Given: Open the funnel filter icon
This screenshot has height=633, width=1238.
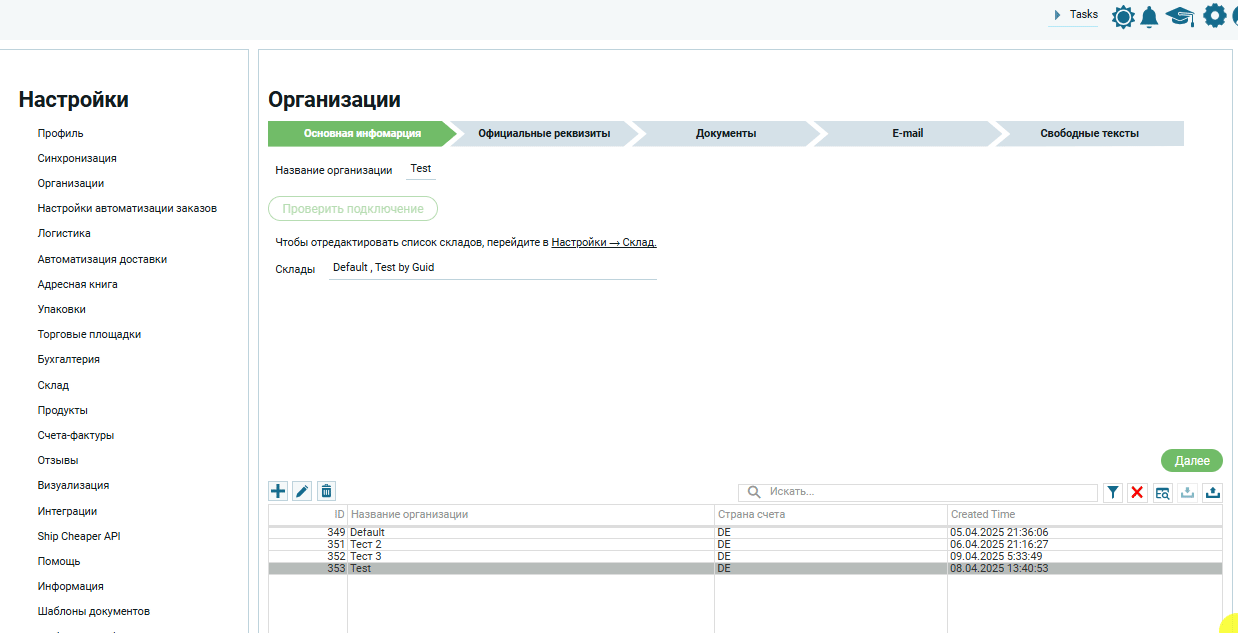Looking at the screenshot, I should [1113, 492].
